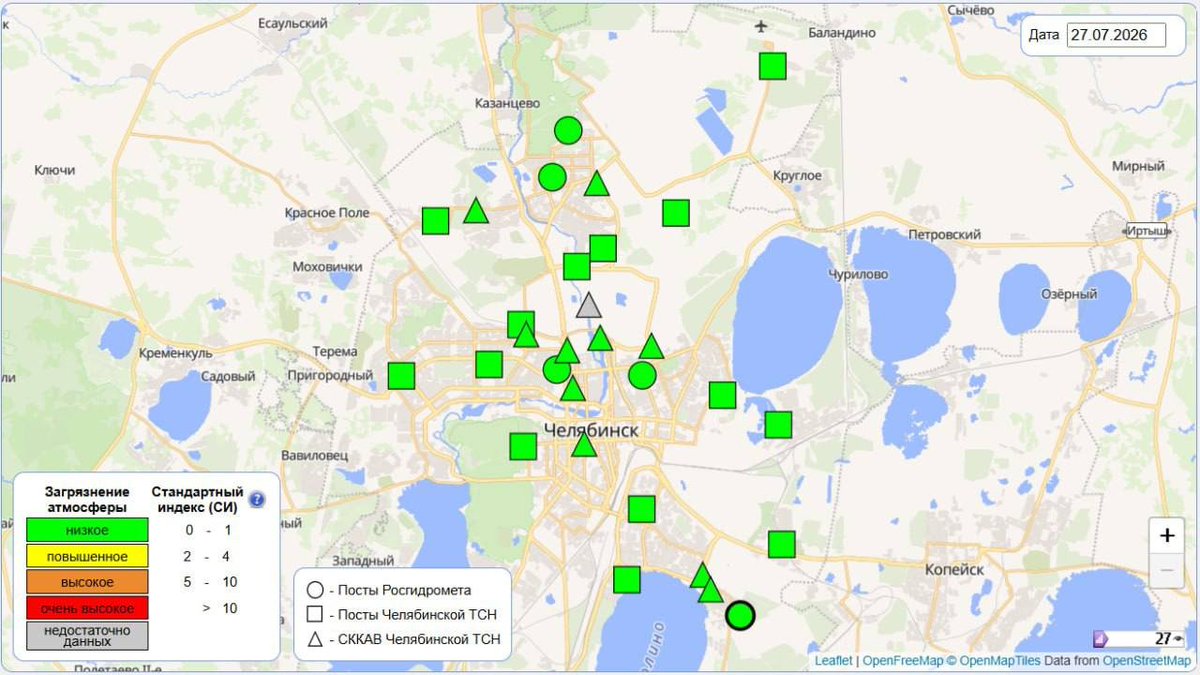Click the Посты Росгидромета legend text
Screen dimensions: 1200x675
point(404,590)
